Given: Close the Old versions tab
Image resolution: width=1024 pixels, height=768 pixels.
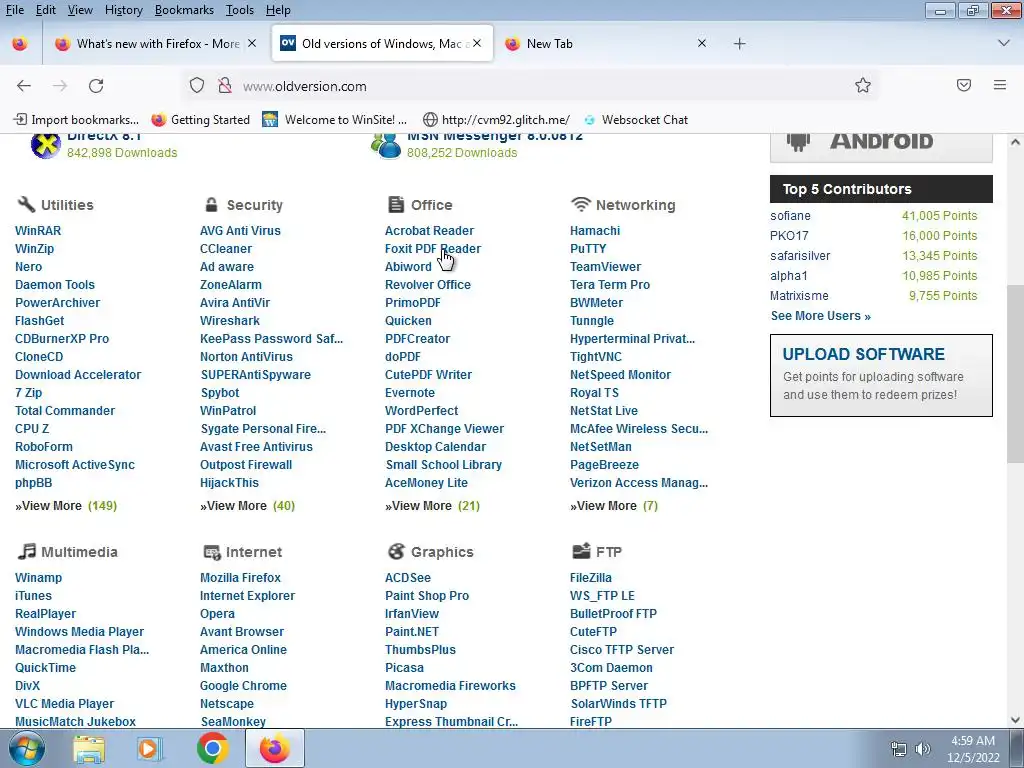Looking at the screenshot, I should click(477, 43).
